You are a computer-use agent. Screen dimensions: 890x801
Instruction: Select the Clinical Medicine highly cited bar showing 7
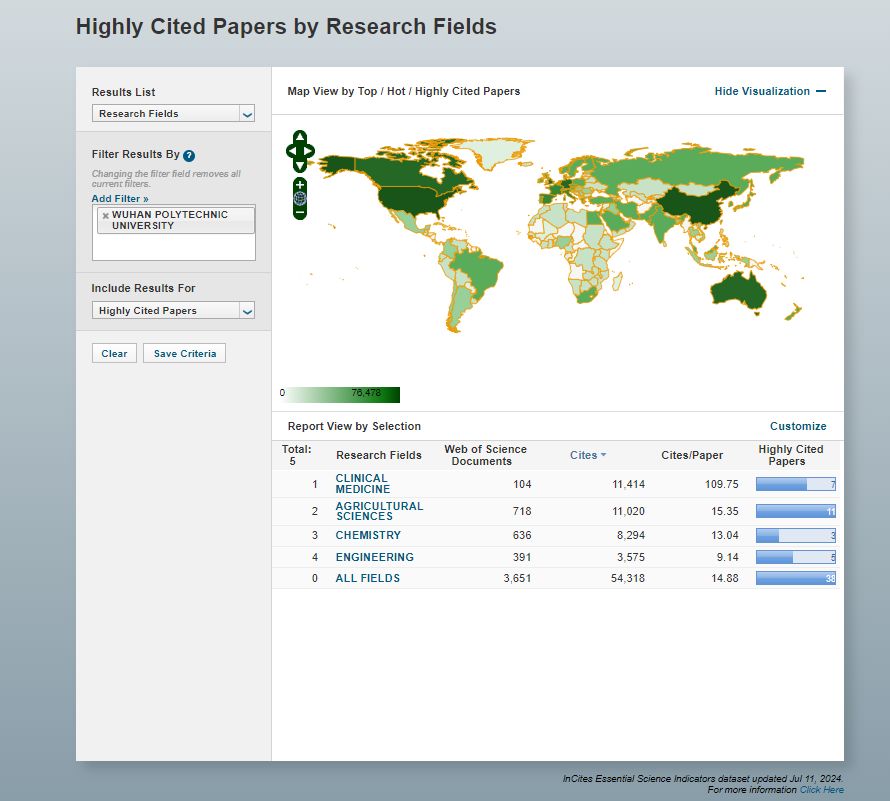tap(796, 484)
